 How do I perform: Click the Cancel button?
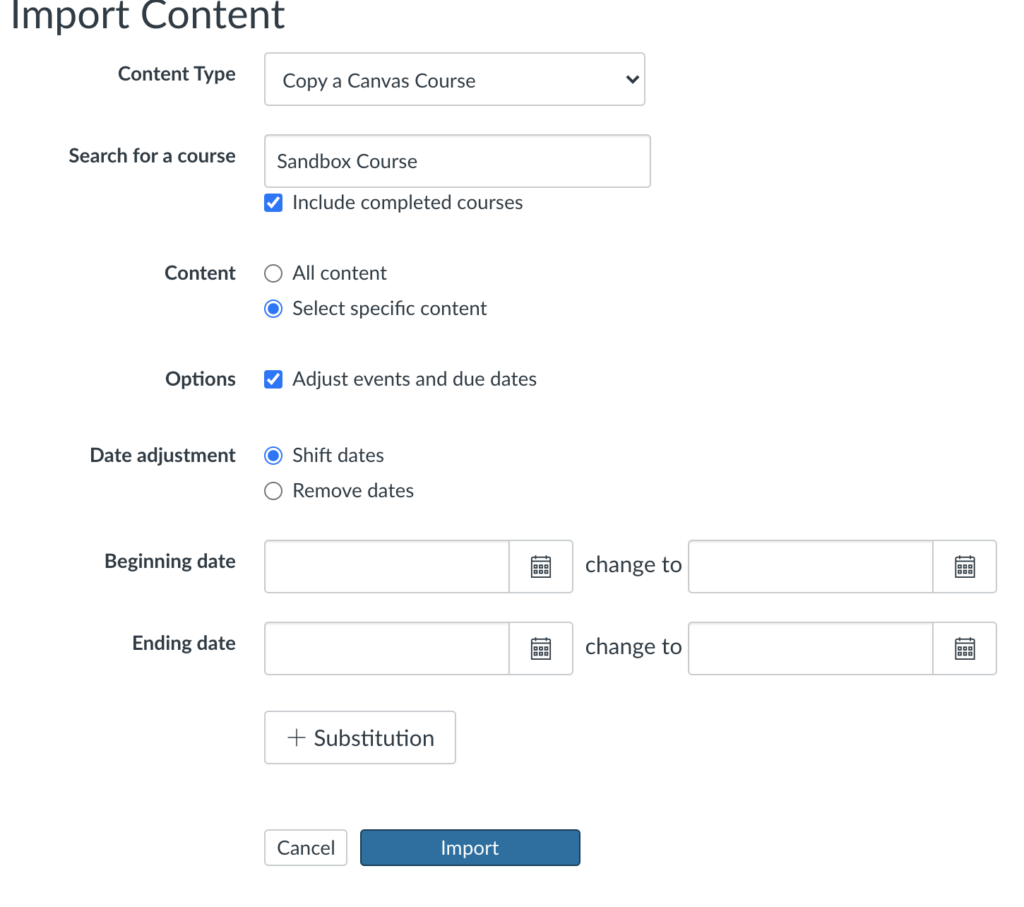306,848
